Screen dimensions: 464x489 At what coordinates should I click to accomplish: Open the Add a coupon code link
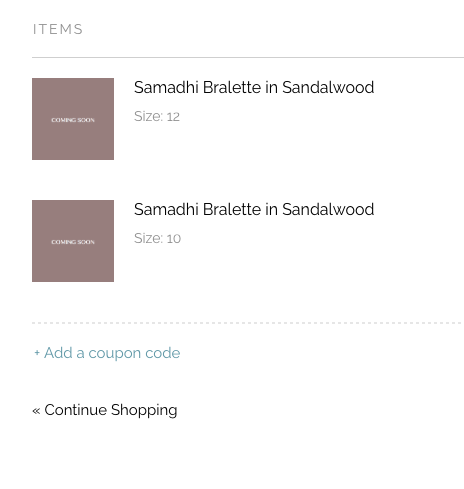pos(107,353)
